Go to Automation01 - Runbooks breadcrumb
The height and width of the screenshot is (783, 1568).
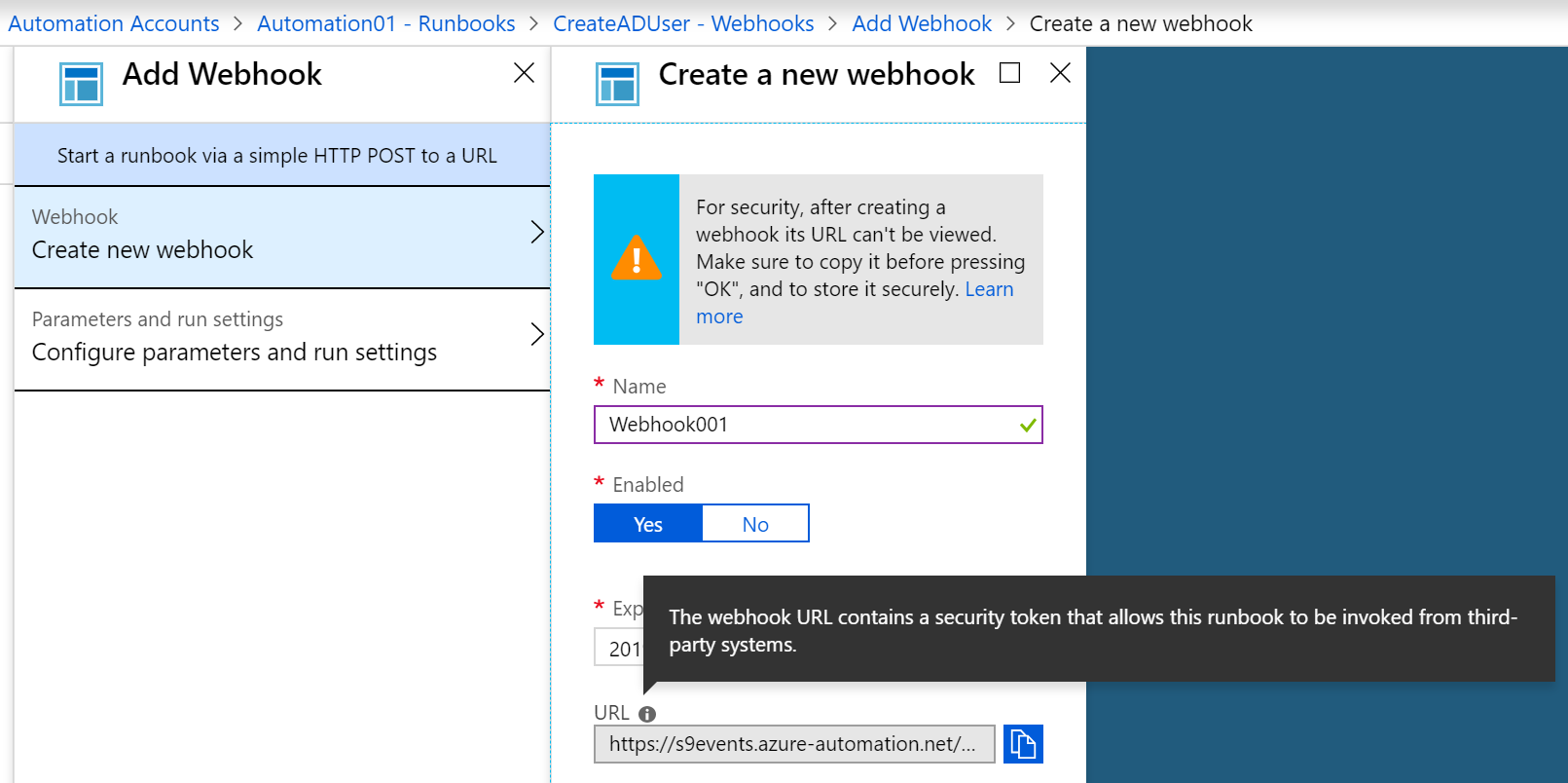point(386,23)
